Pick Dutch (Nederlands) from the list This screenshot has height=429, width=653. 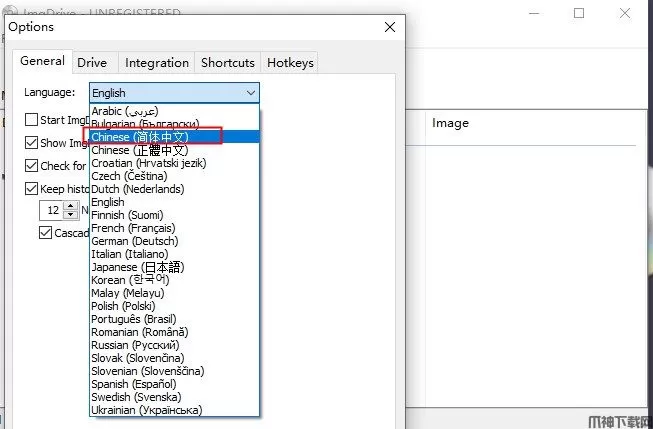point(174,189)
